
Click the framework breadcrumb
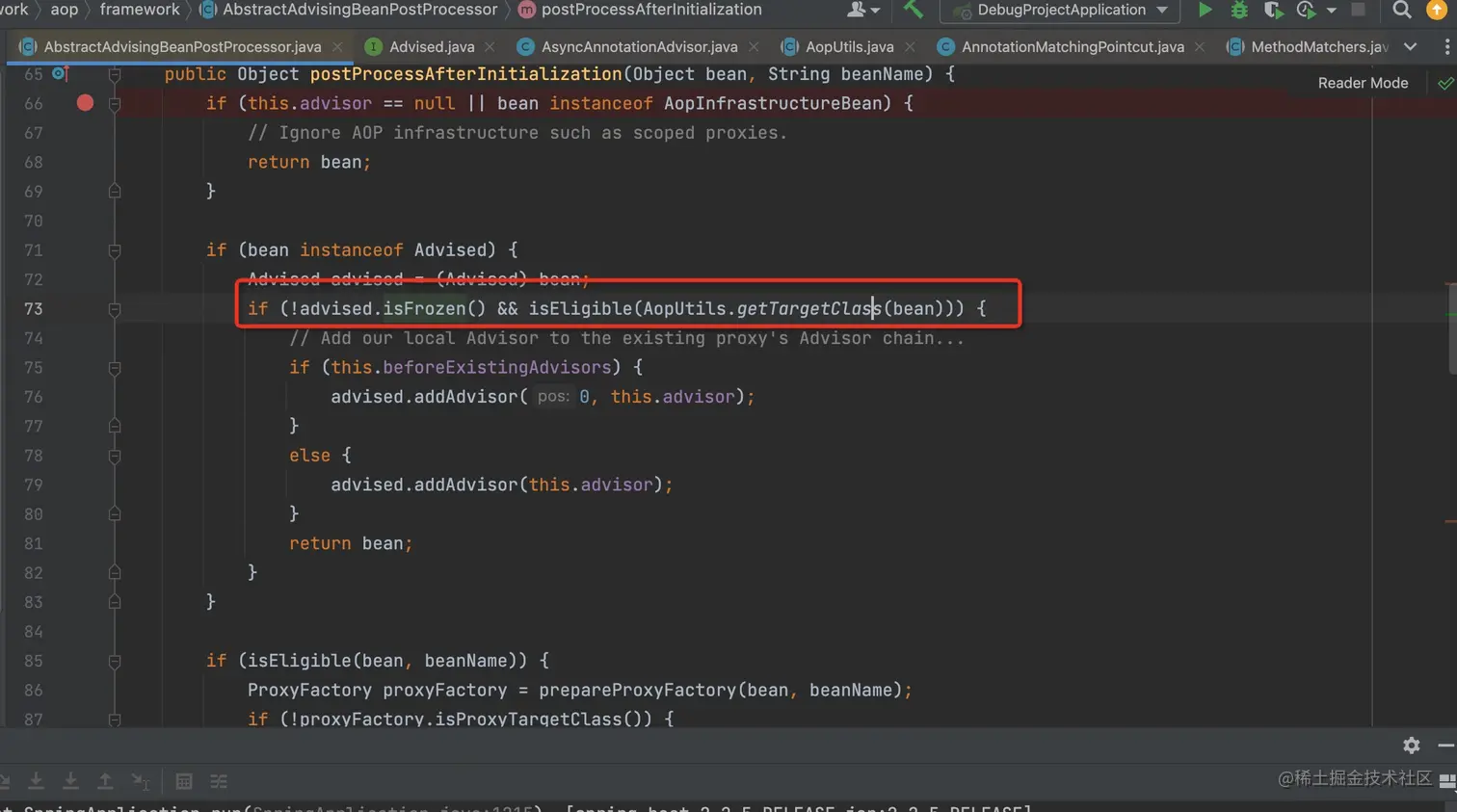tap(140, 10)
